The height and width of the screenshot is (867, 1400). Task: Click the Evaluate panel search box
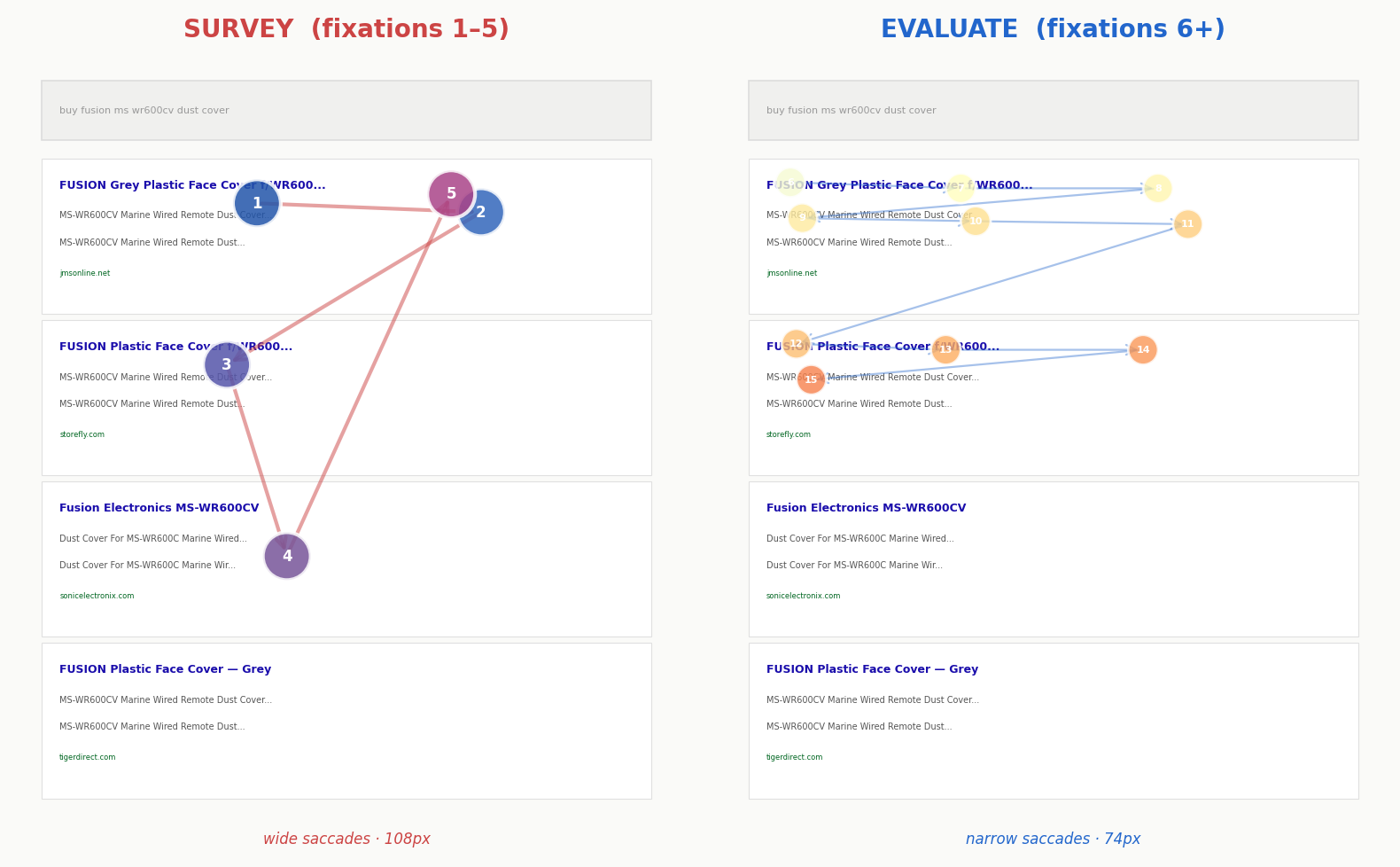coord(1054,111)
